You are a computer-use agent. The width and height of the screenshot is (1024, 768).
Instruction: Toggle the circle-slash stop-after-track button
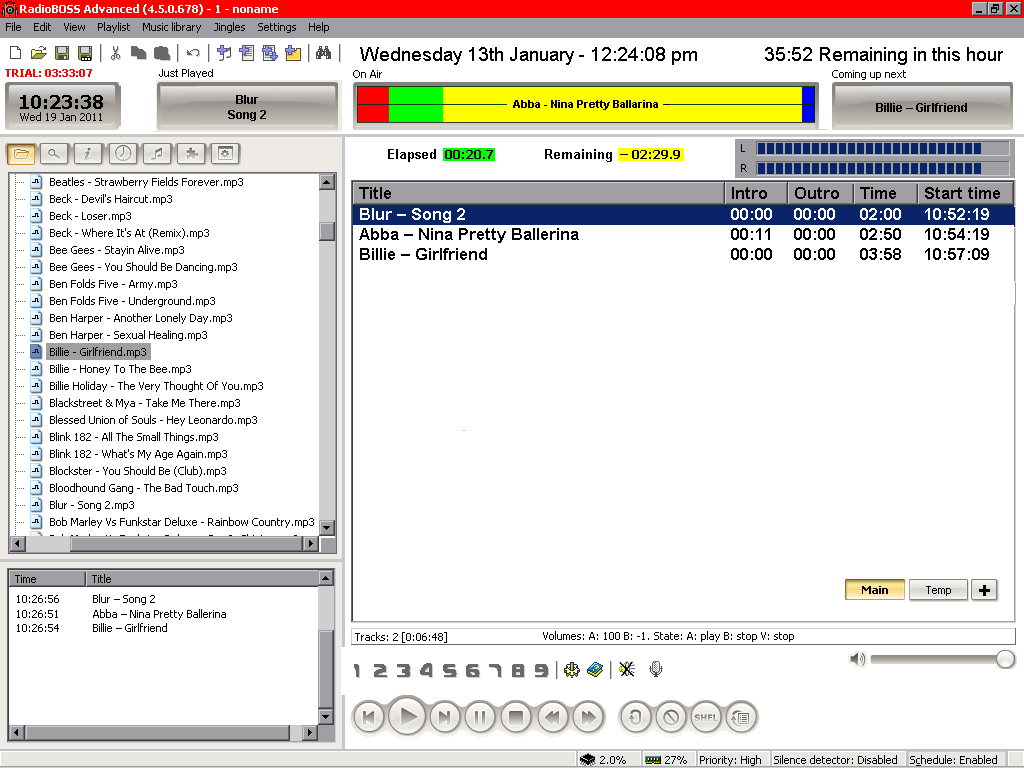(x=671, y=717)
